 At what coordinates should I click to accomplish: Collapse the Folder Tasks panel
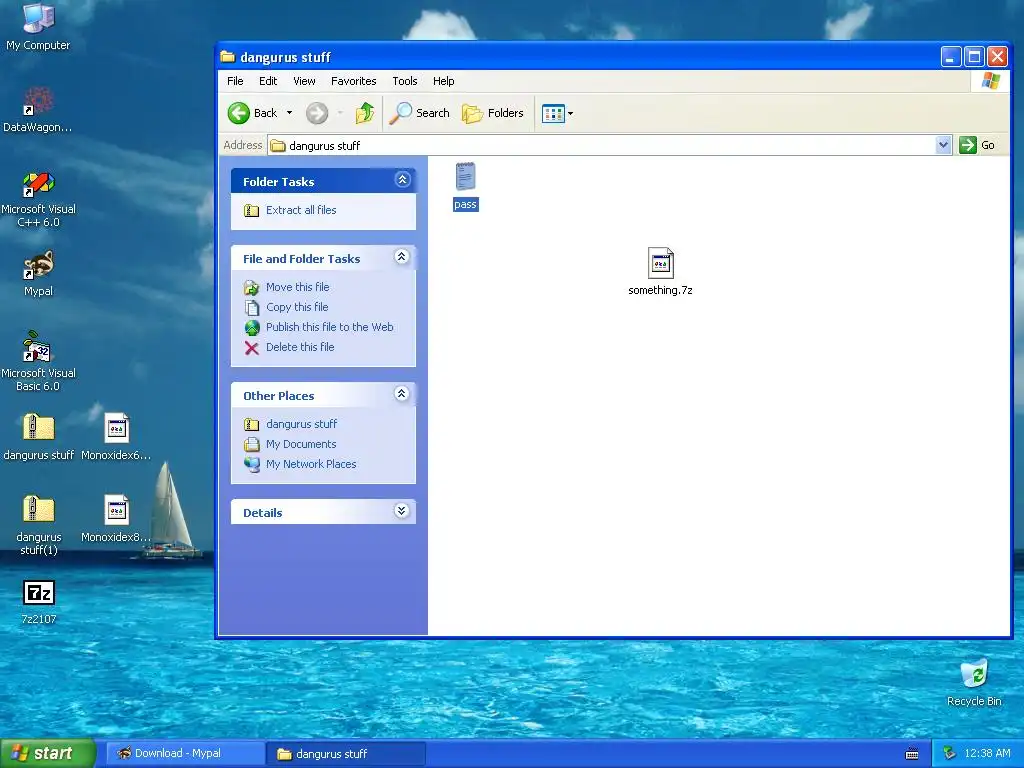(x=402, y=180)
